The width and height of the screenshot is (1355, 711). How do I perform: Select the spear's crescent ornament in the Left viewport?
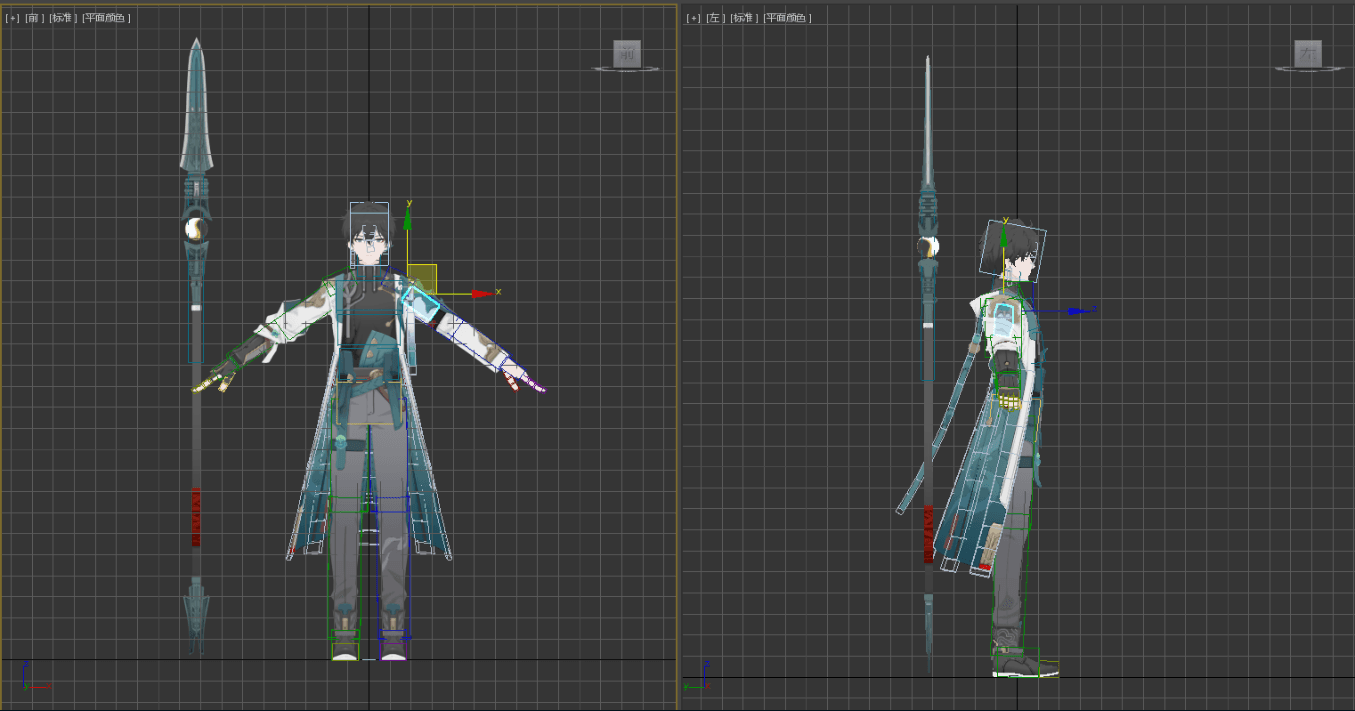pyautogui.click(x=930, y=247)
